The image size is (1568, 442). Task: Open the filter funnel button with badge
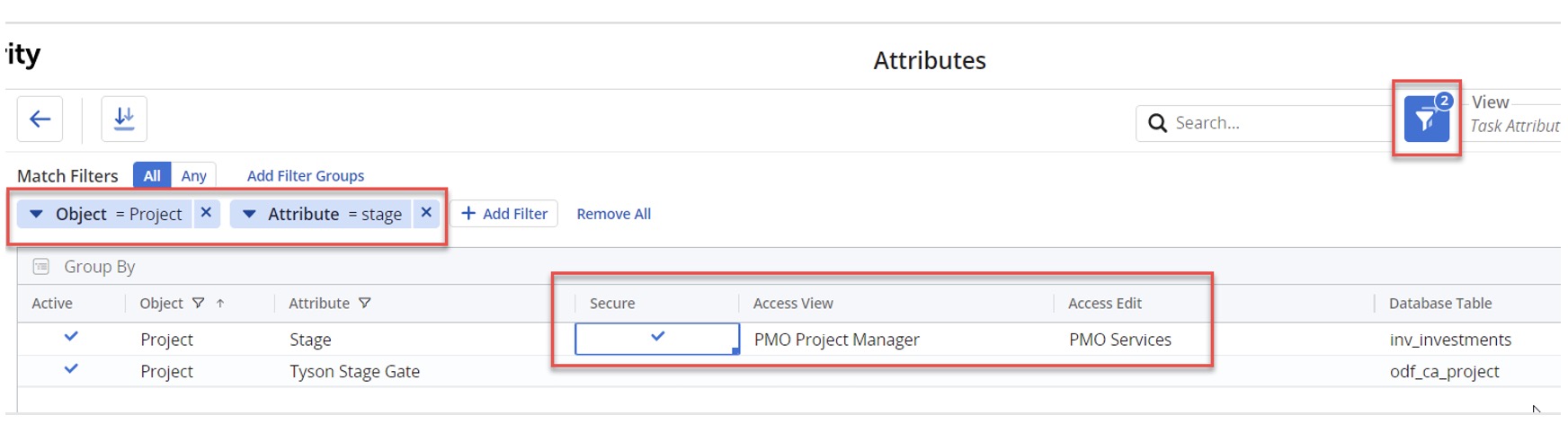1427,119
